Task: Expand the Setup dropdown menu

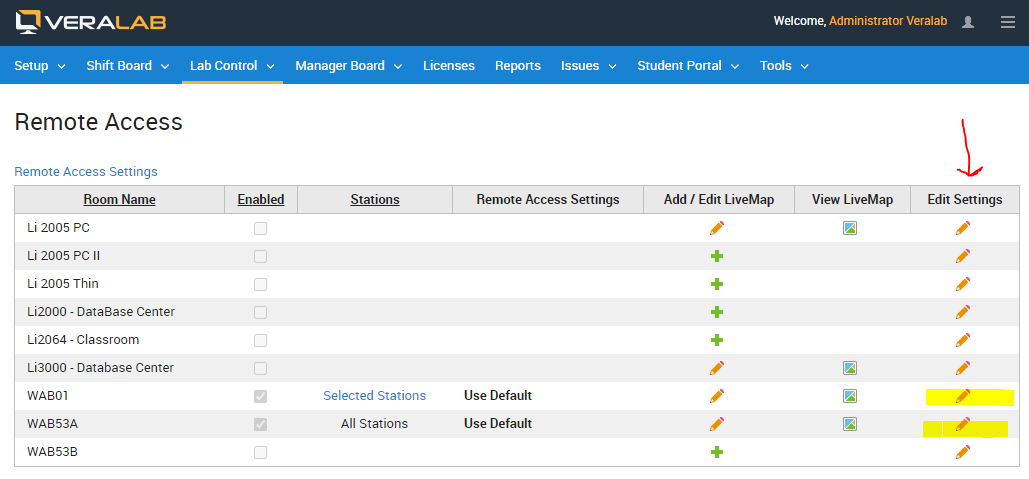Action: pyautogui.click(x=40, y=66)
